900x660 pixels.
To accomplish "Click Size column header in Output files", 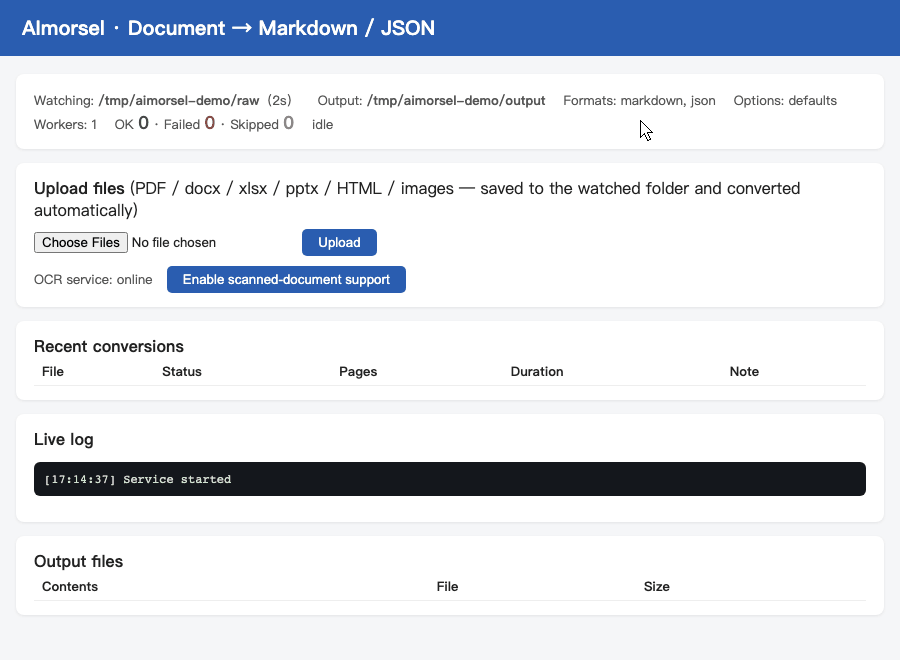I will [x=657, y=587].
